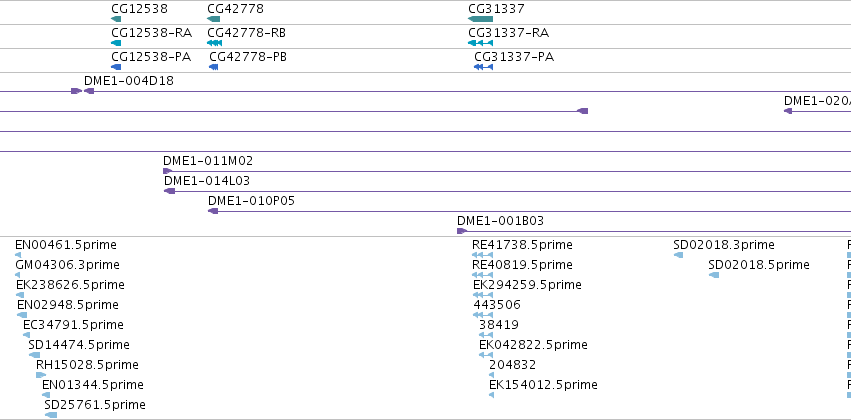Click the CG12538 gene label
Screen dimensions: 851x420
(139, 9)
